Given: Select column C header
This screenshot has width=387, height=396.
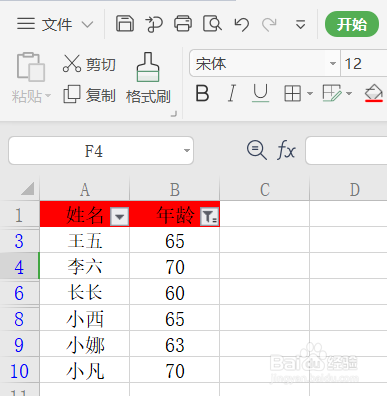Looking at the screenshot, I should pyautogui.click(x=265, y=189).
